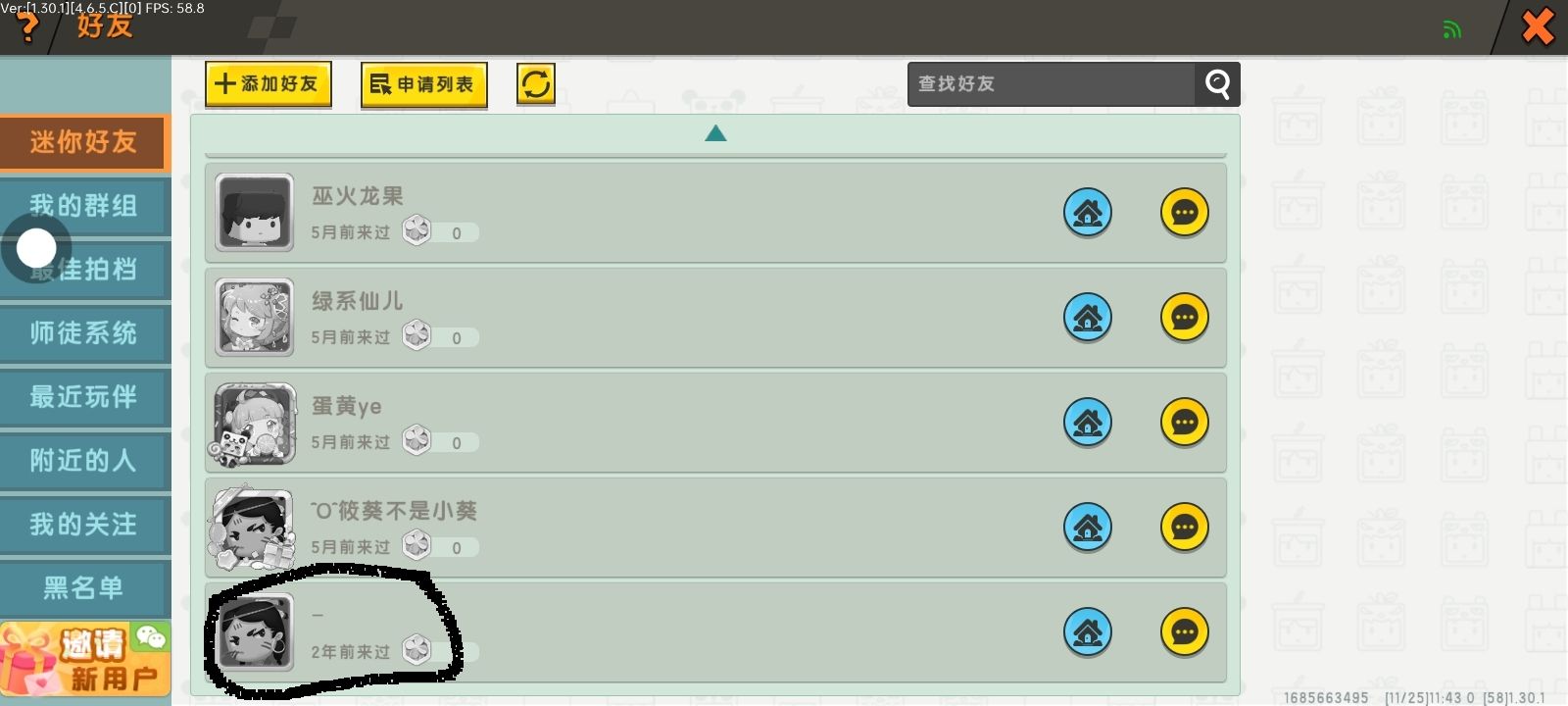Collapse friend list with the up triangle

[x=715, y=133]
